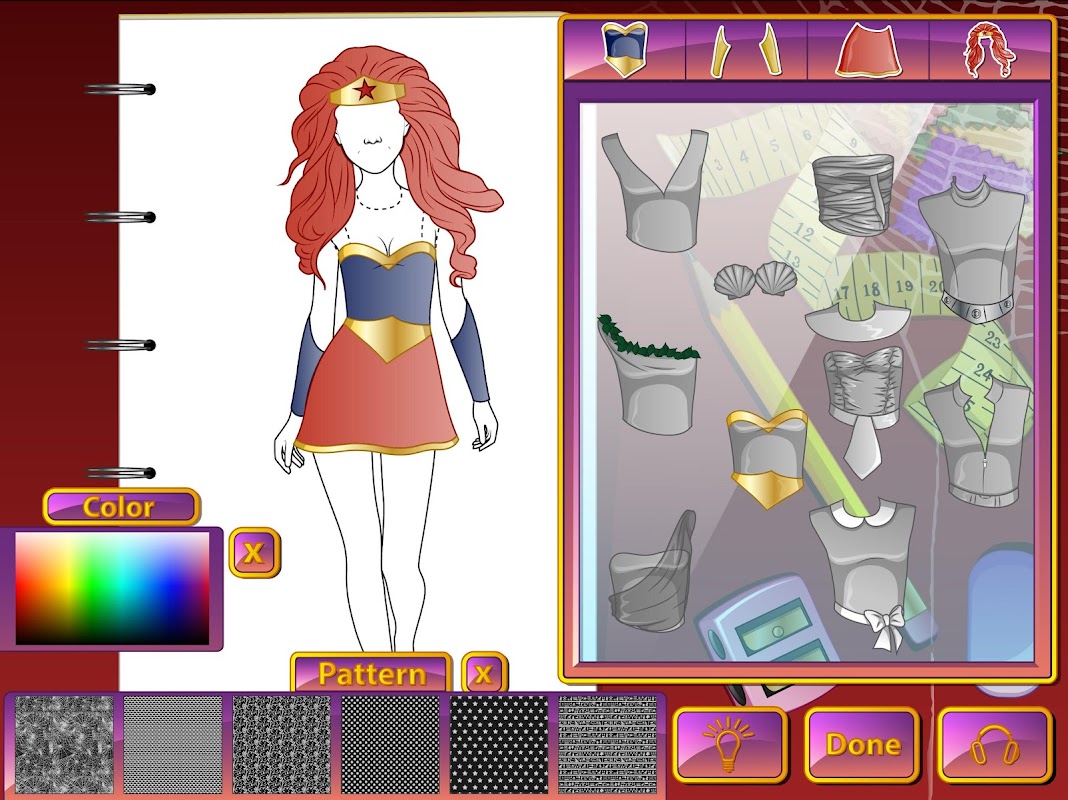Apply the small dotted pattern swatch

[x=390, y=744]
